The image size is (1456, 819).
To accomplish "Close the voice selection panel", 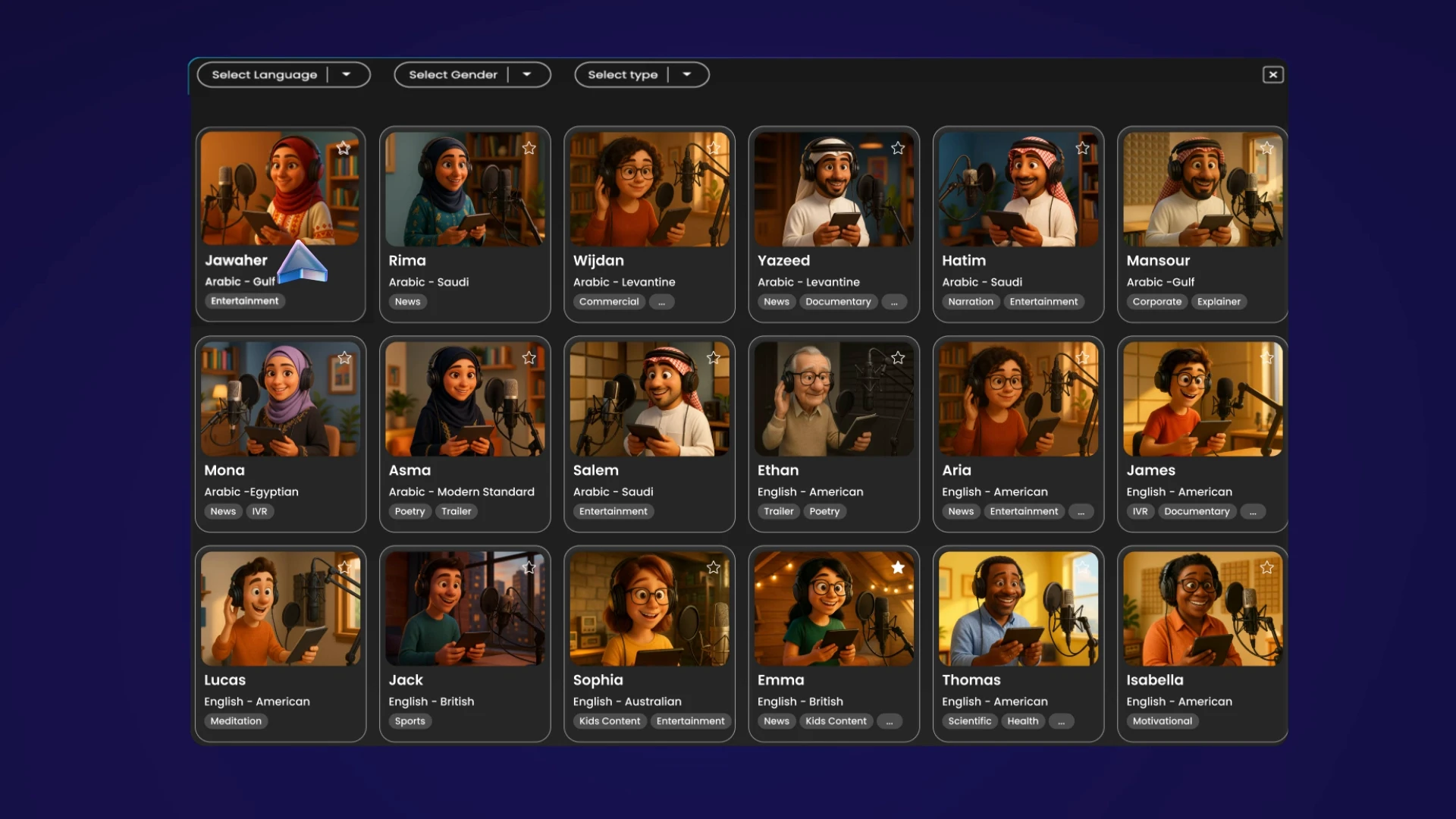I will 1272,74.
